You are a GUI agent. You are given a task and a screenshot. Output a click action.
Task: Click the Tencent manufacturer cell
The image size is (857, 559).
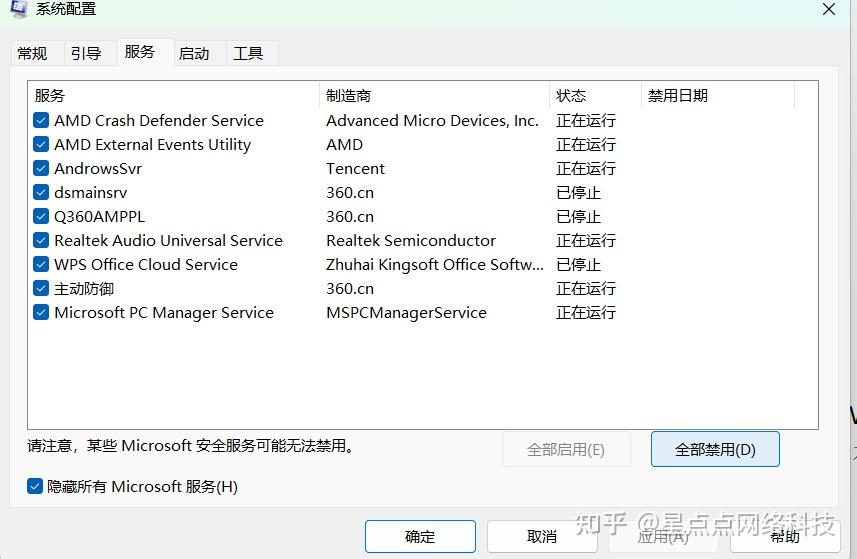(355, 168)
